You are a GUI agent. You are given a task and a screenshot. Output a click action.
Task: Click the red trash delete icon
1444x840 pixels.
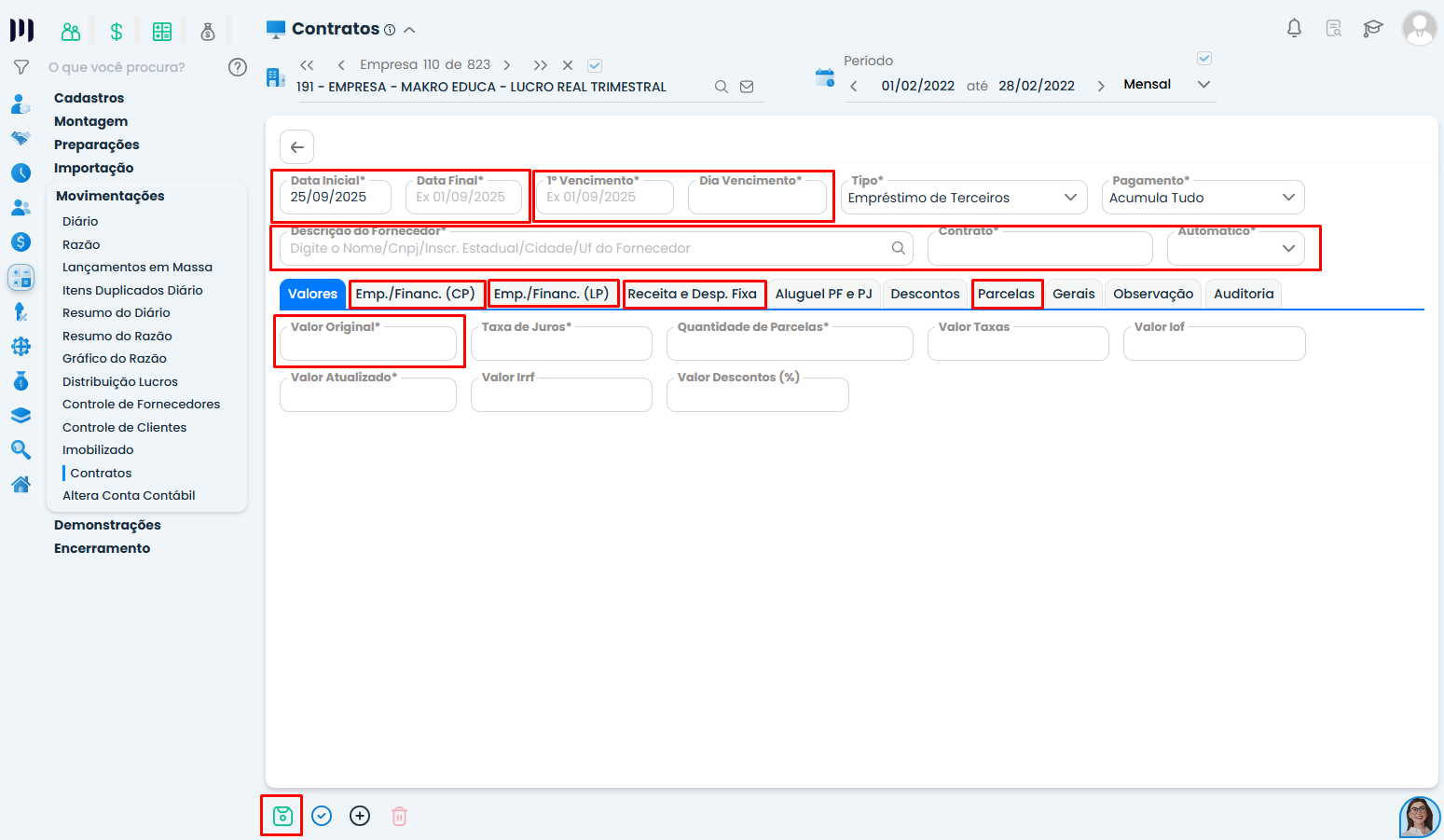click(x=399, y=817)
